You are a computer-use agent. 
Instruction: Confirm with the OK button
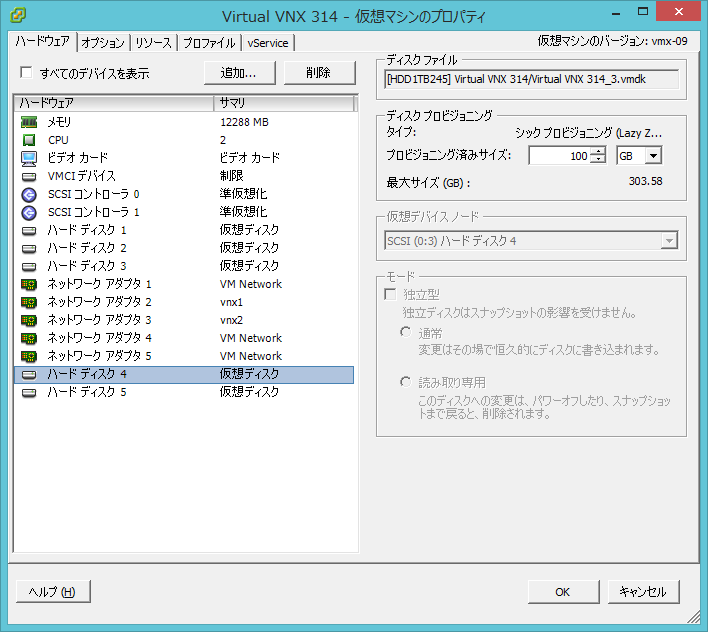click(563, 592)
